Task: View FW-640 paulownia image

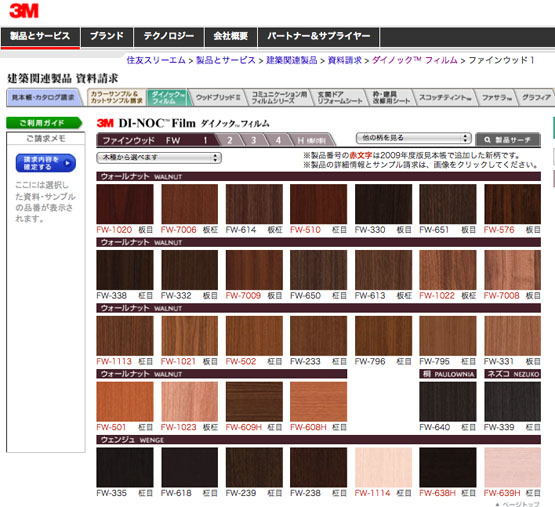Action: click(x=448, y=401)
